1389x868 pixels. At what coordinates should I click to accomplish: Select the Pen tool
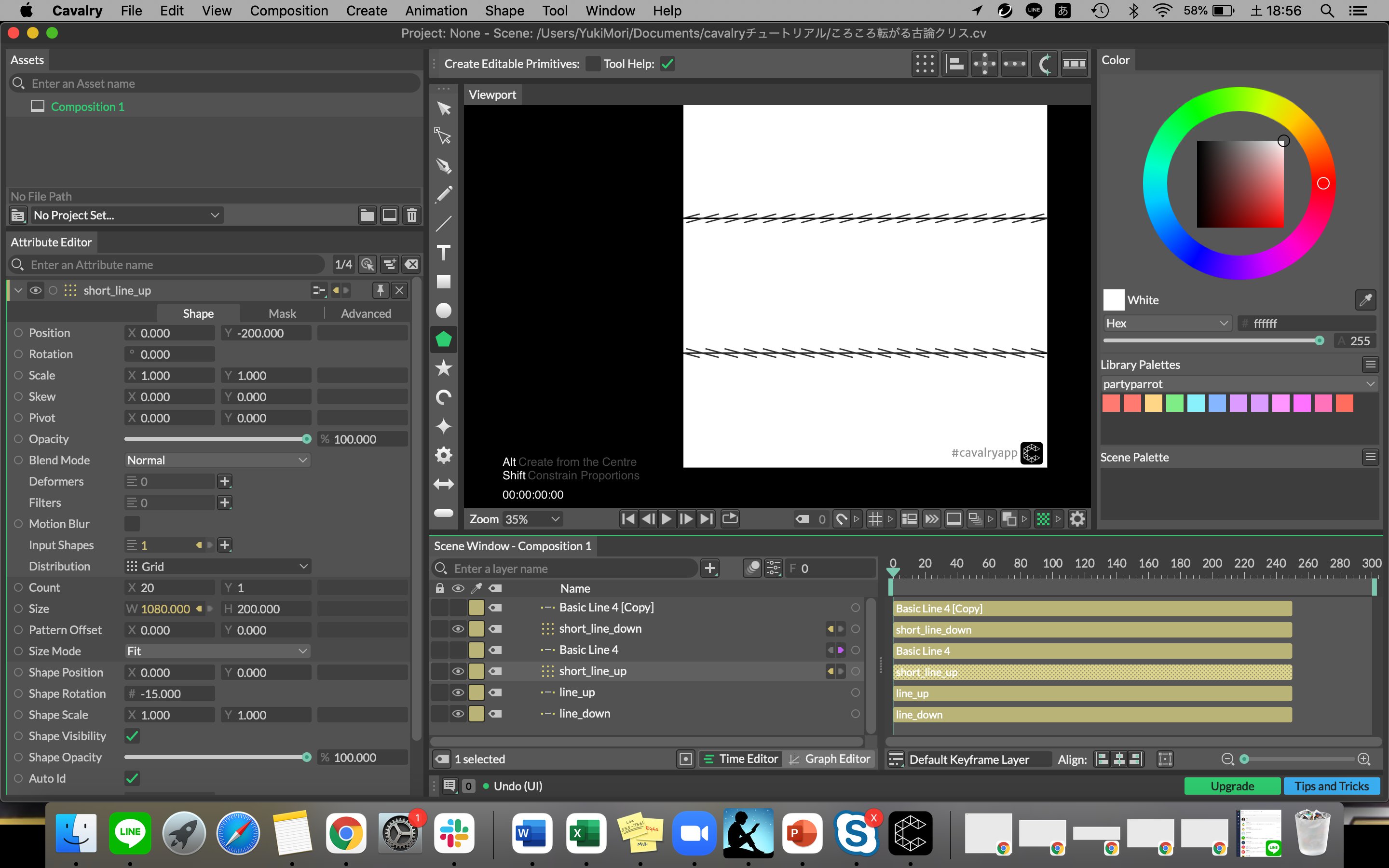443,165
